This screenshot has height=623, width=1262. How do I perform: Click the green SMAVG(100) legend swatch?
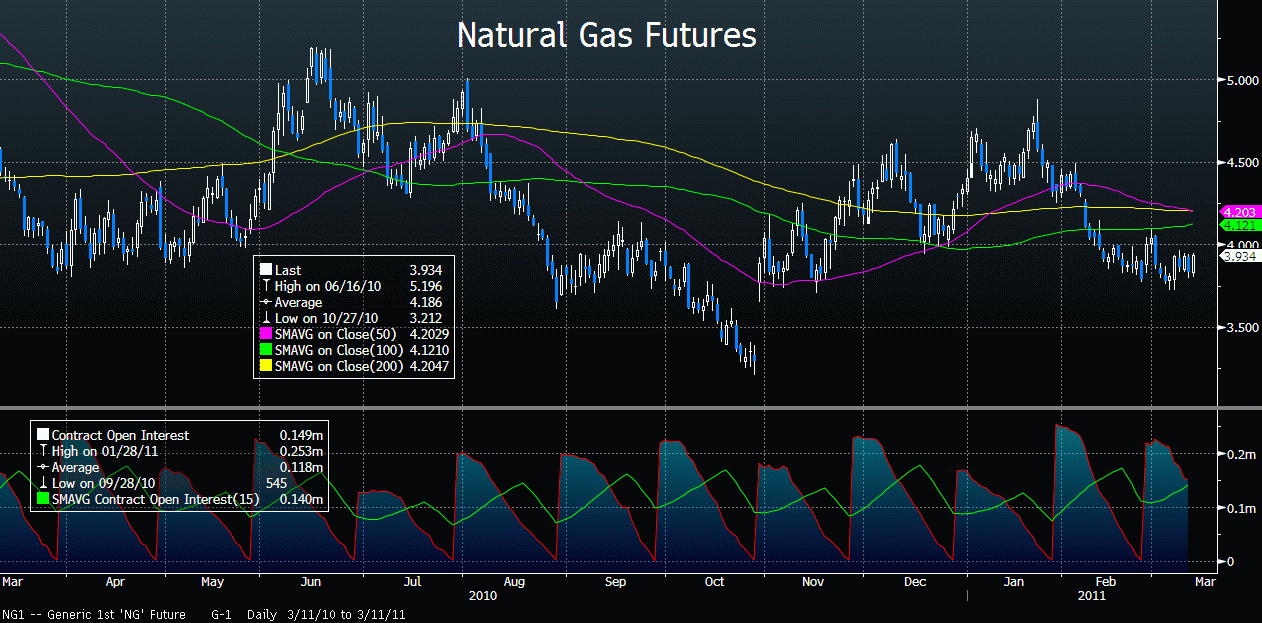tap(265, 350)
